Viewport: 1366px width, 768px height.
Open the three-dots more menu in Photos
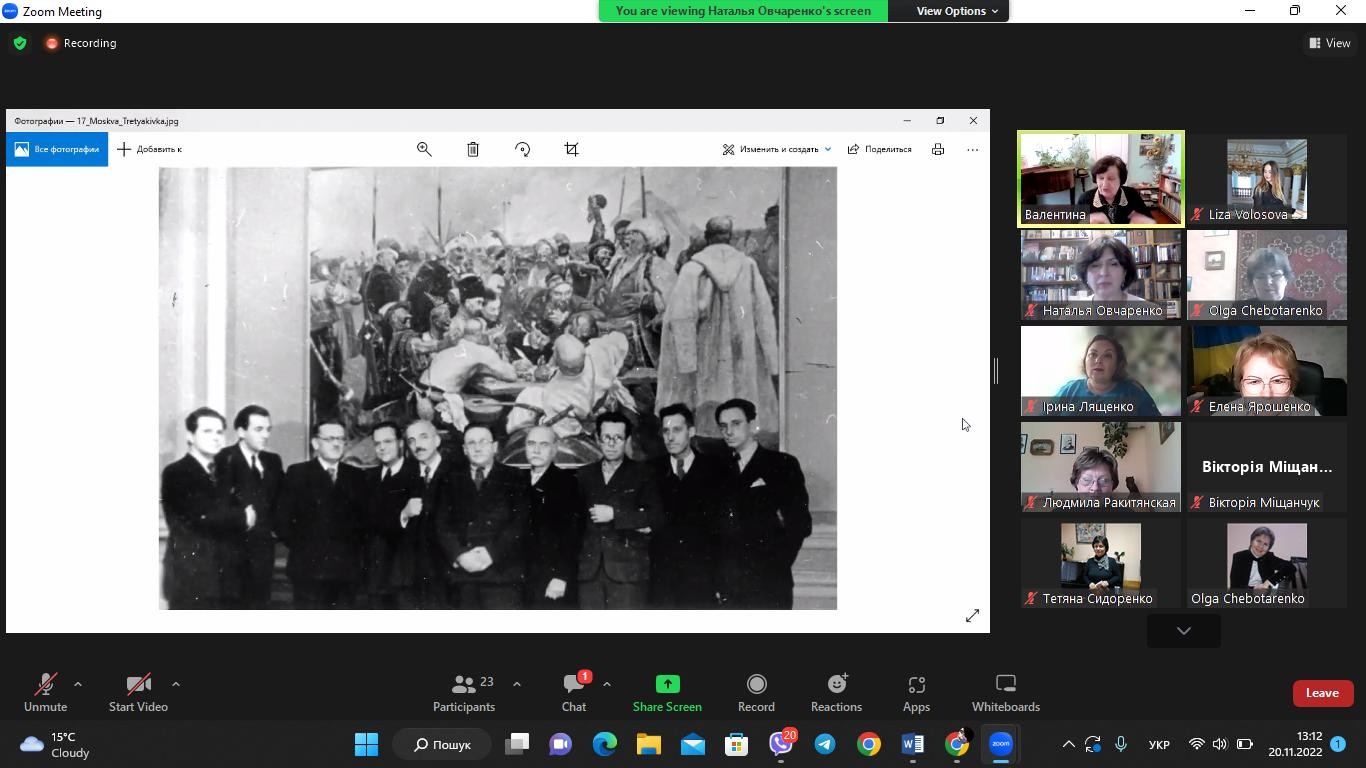point(972,149)
